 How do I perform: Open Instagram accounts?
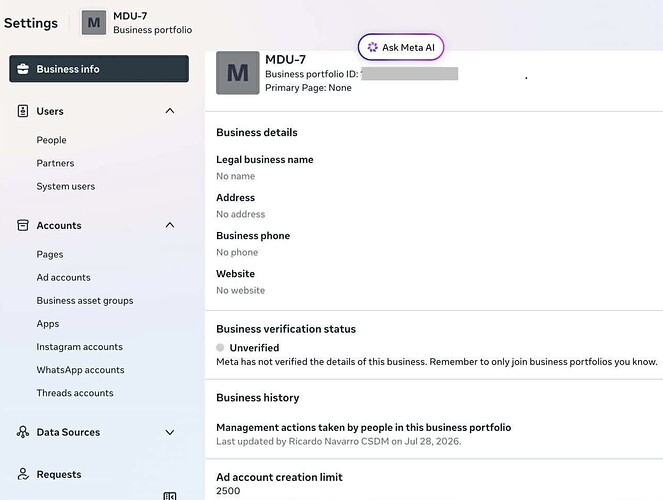[79, 347]
